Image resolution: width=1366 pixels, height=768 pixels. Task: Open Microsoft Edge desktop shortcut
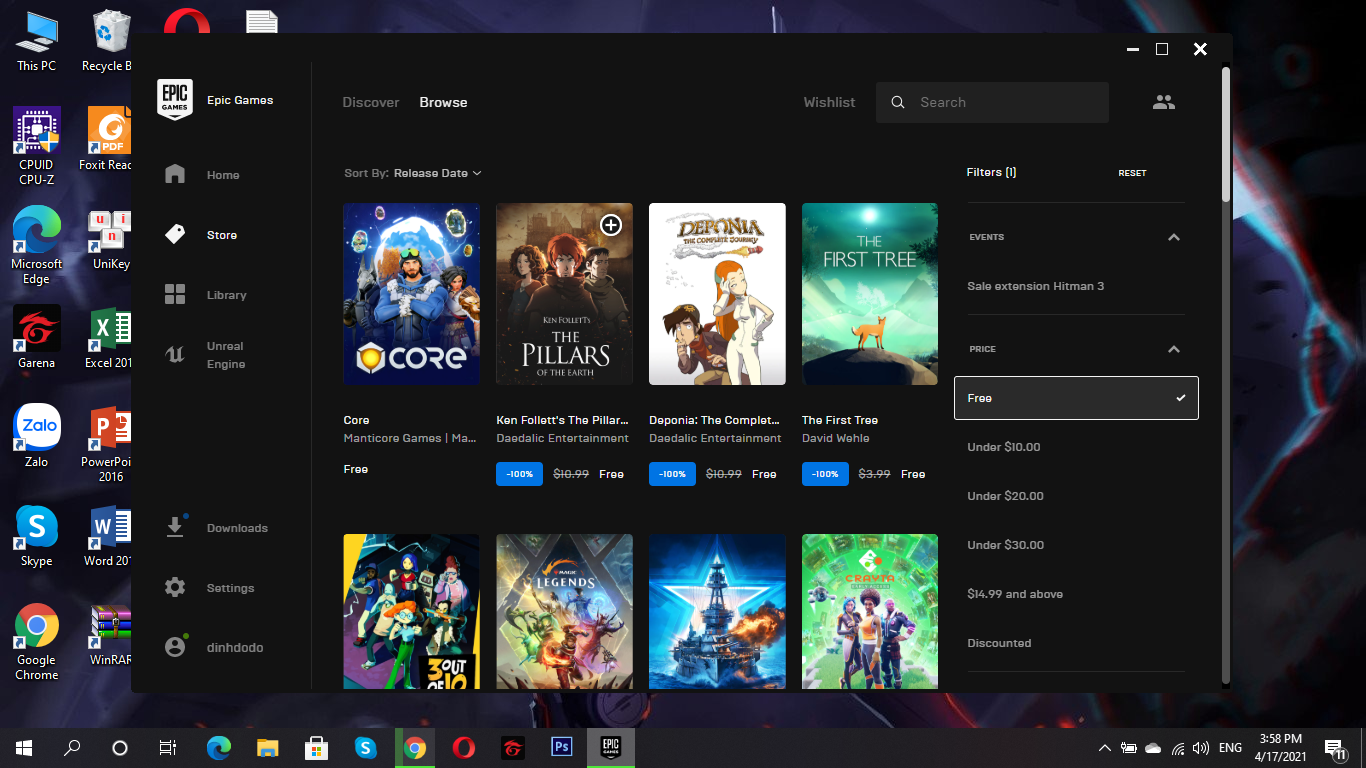coord(37,246)
